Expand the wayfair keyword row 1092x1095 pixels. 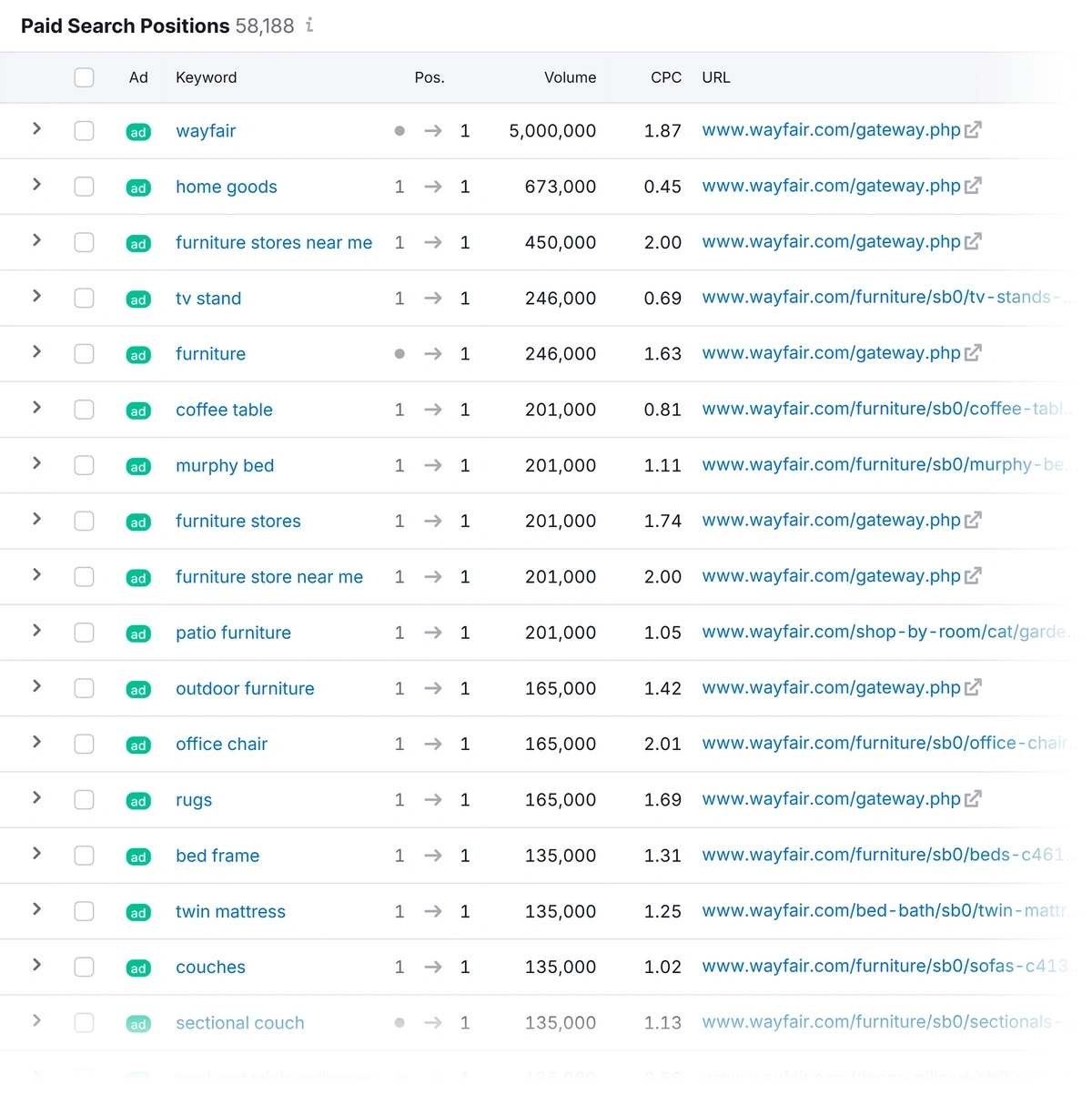pyautogui.click(x=36, y=128)
